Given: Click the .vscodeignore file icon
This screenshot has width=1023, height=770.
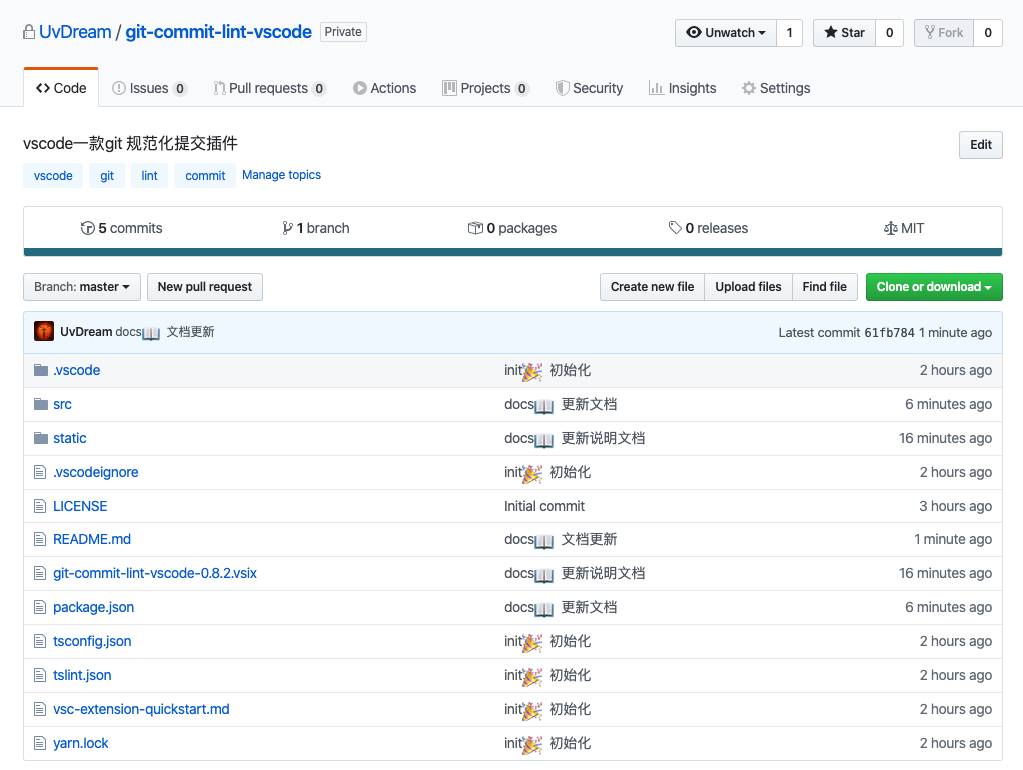Looking at the screenshot, I should 40,472.
